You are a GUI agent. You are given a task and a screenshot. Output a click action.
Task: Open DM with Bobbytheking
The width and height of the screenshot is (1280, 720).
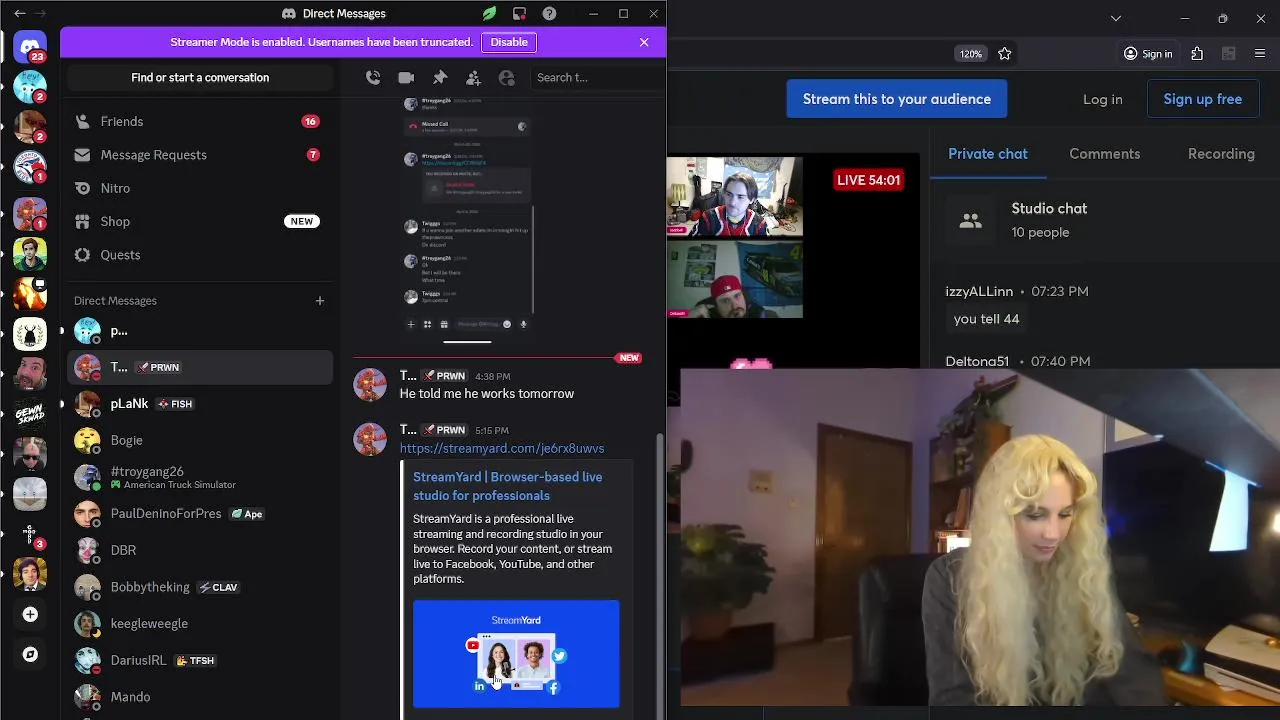pyautogui.click(x=200, y=587)
